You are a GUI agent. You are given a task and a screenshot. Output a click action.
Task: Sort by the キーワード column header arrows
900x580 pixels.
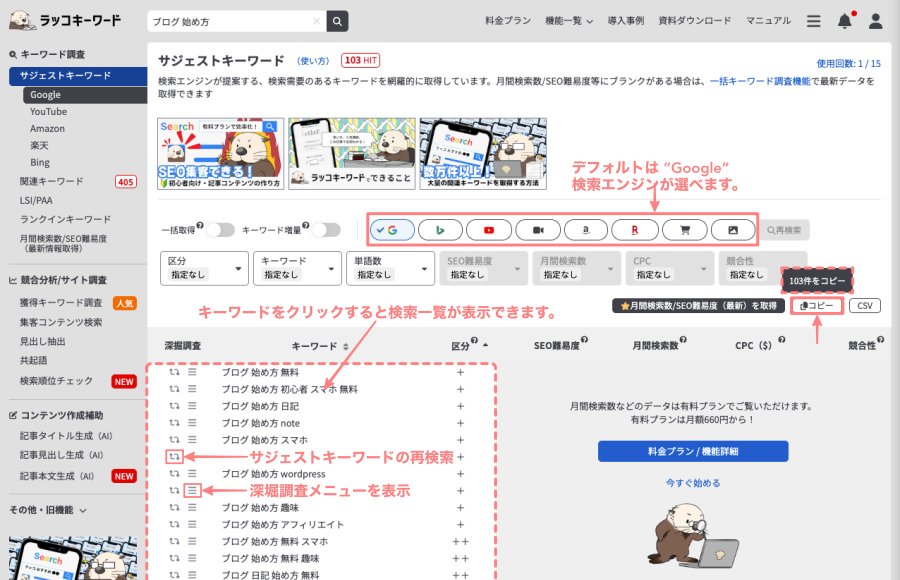(346, 346)
